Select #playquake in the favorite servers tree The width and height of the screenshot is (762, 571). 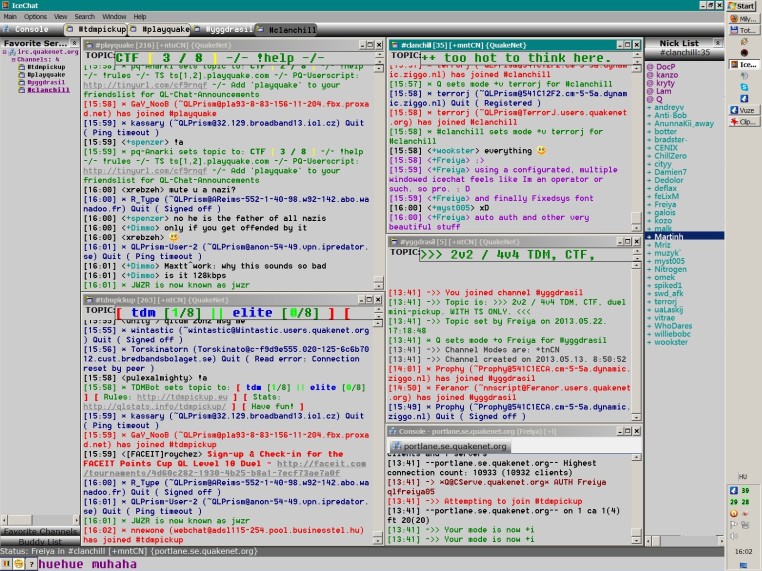click(x=47, y=74)
